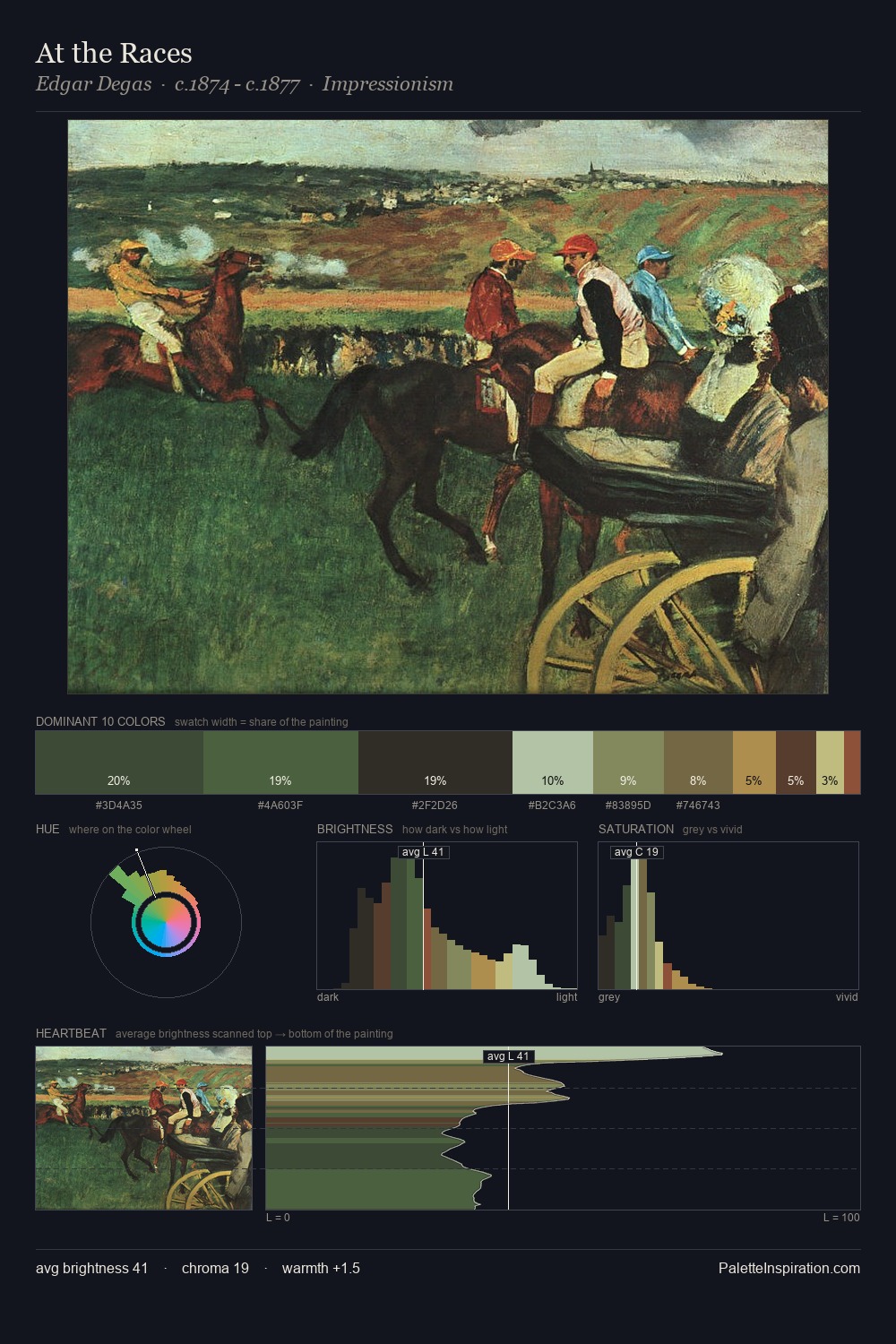Click the hex code #3D4A35
Image resolution: width=896 pixels, height=1344 pixels.
tap(119, 806)
